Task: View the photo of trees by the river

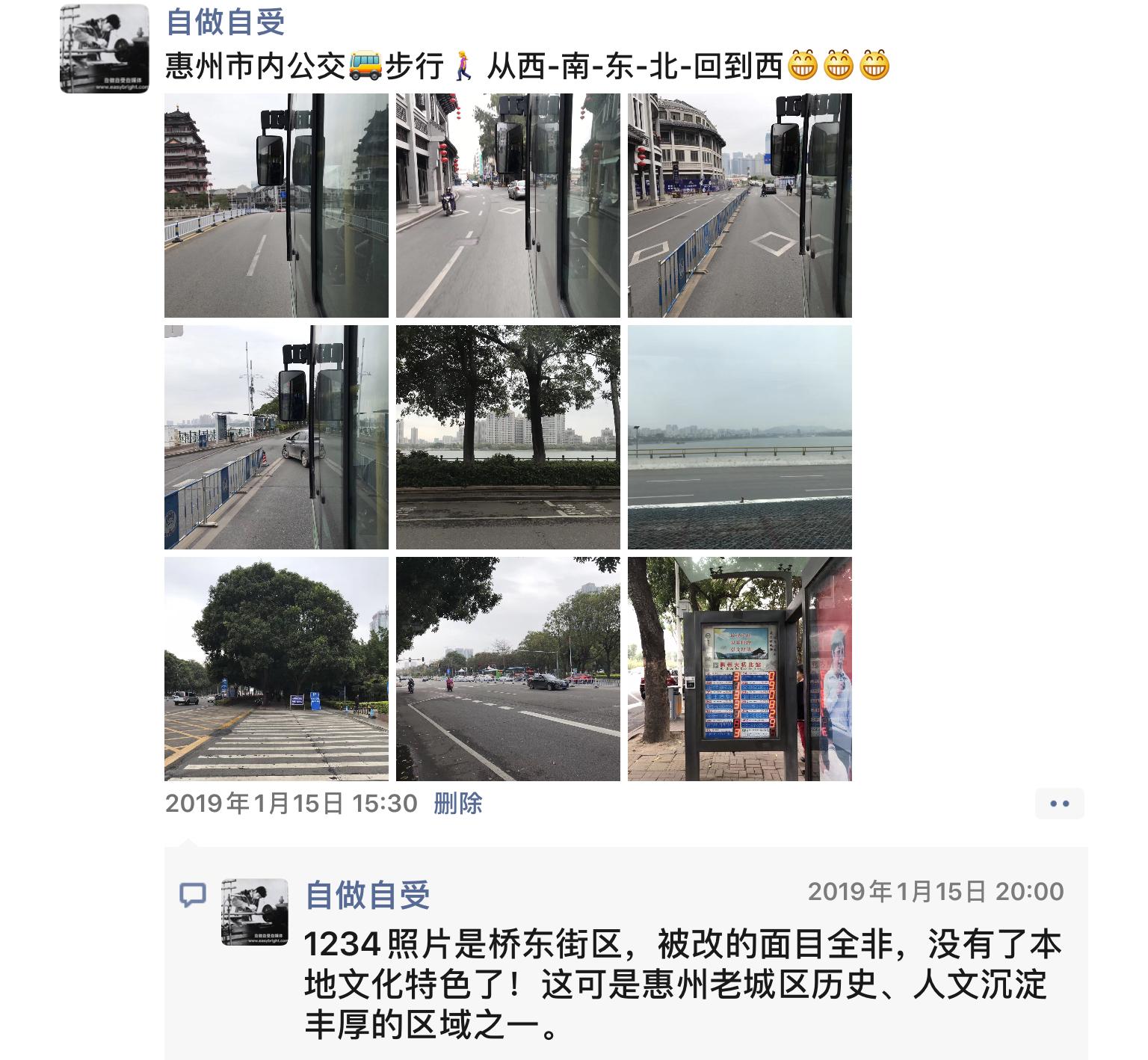Action: point(508,437)
